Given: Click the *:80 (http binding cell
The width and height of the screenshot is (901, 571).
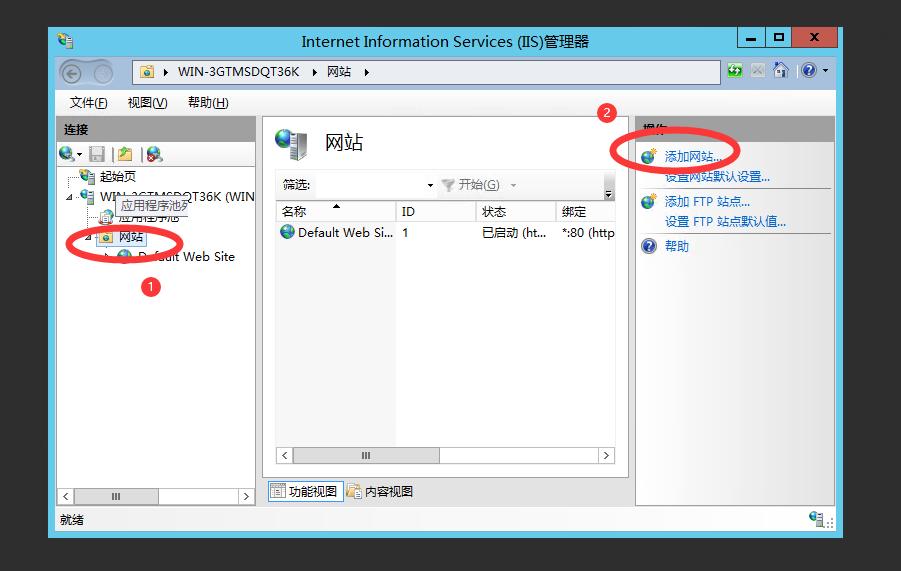Looking at the screenshot, I should [588, 233].
